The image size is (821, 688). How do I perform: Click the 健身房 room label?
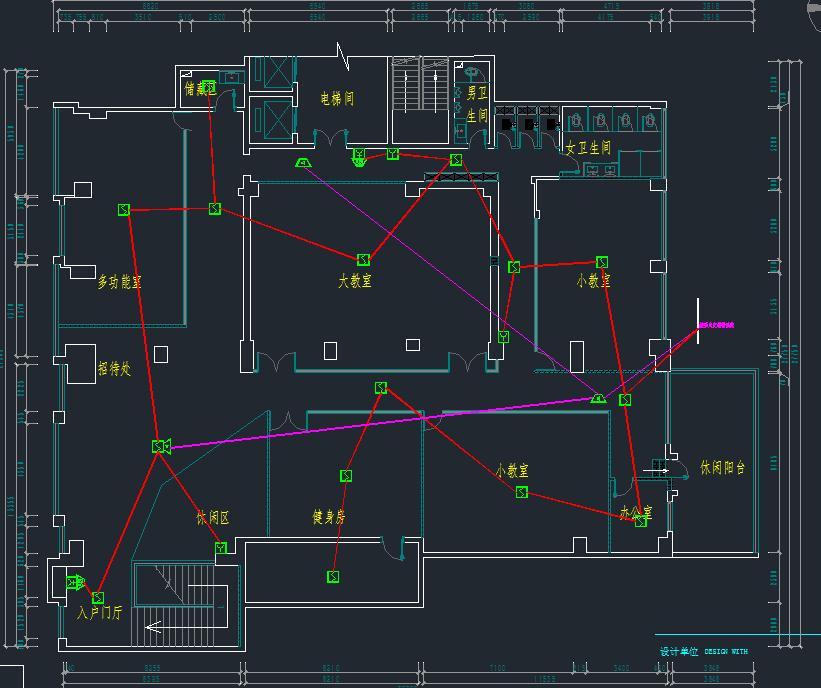tap(329, 517)
